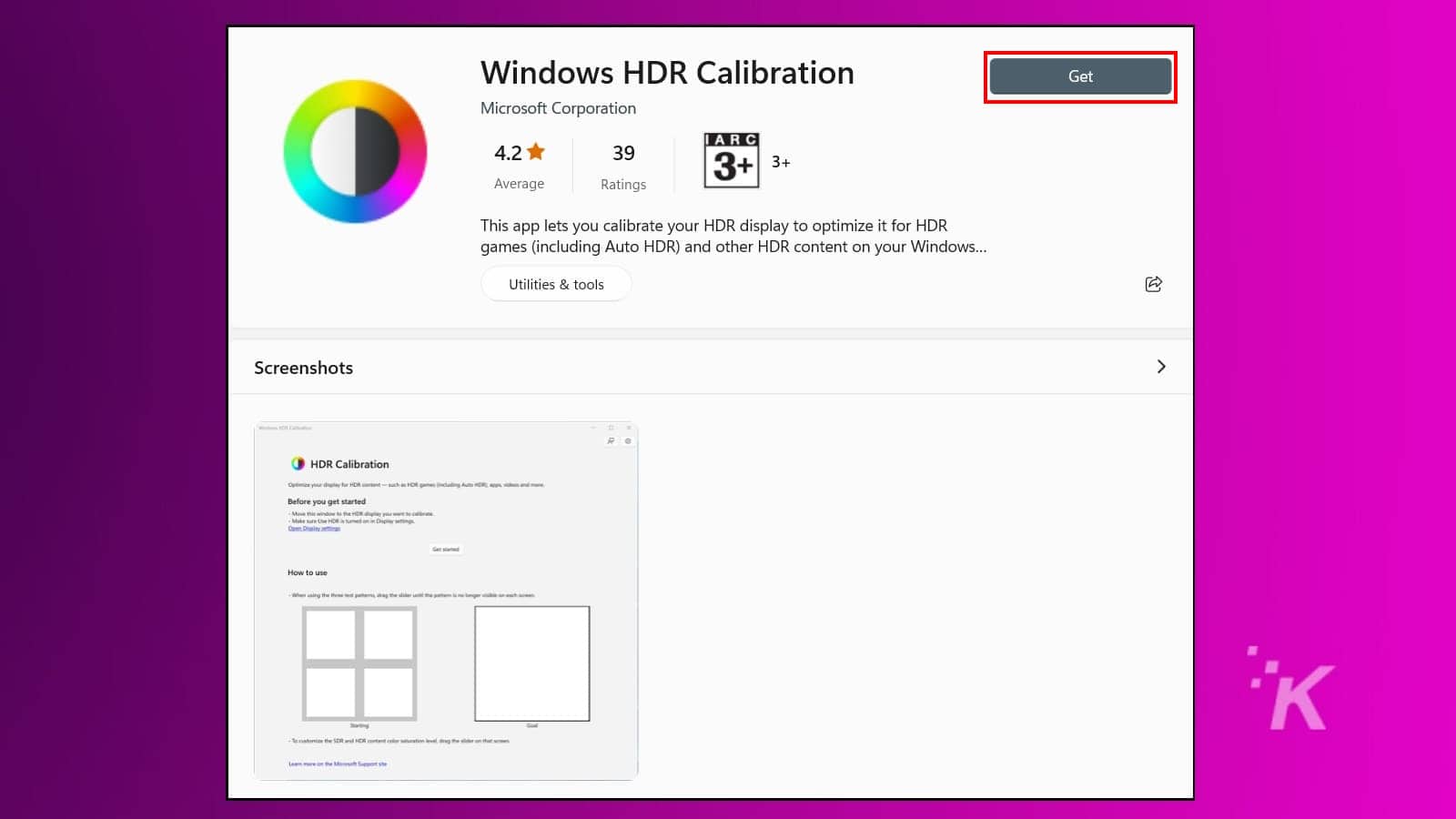Expand the Screenshots section
The width and height of the screenshot is (1456, 819).
coord(303,367)
